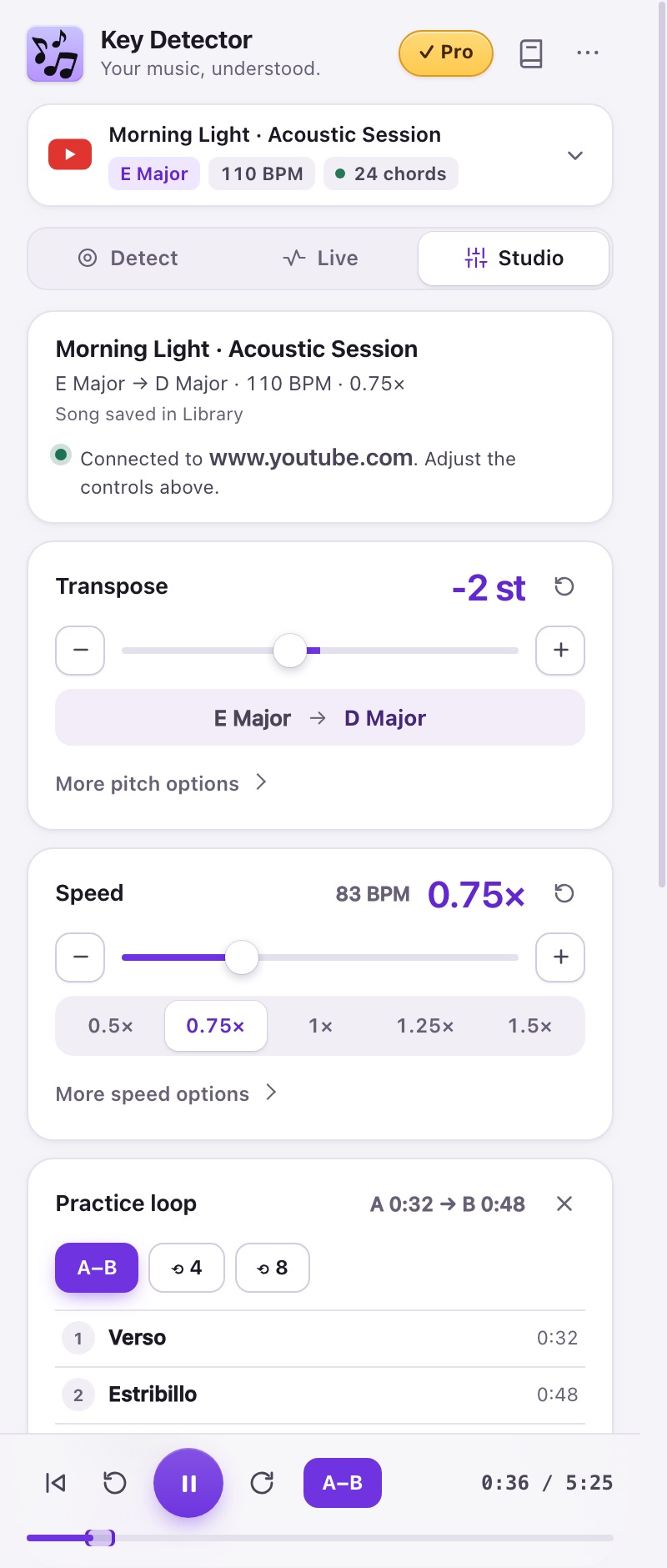Rewind with the counterclockwise arrow icon
667x1568 pixels.
click(x=115, y=1482)
